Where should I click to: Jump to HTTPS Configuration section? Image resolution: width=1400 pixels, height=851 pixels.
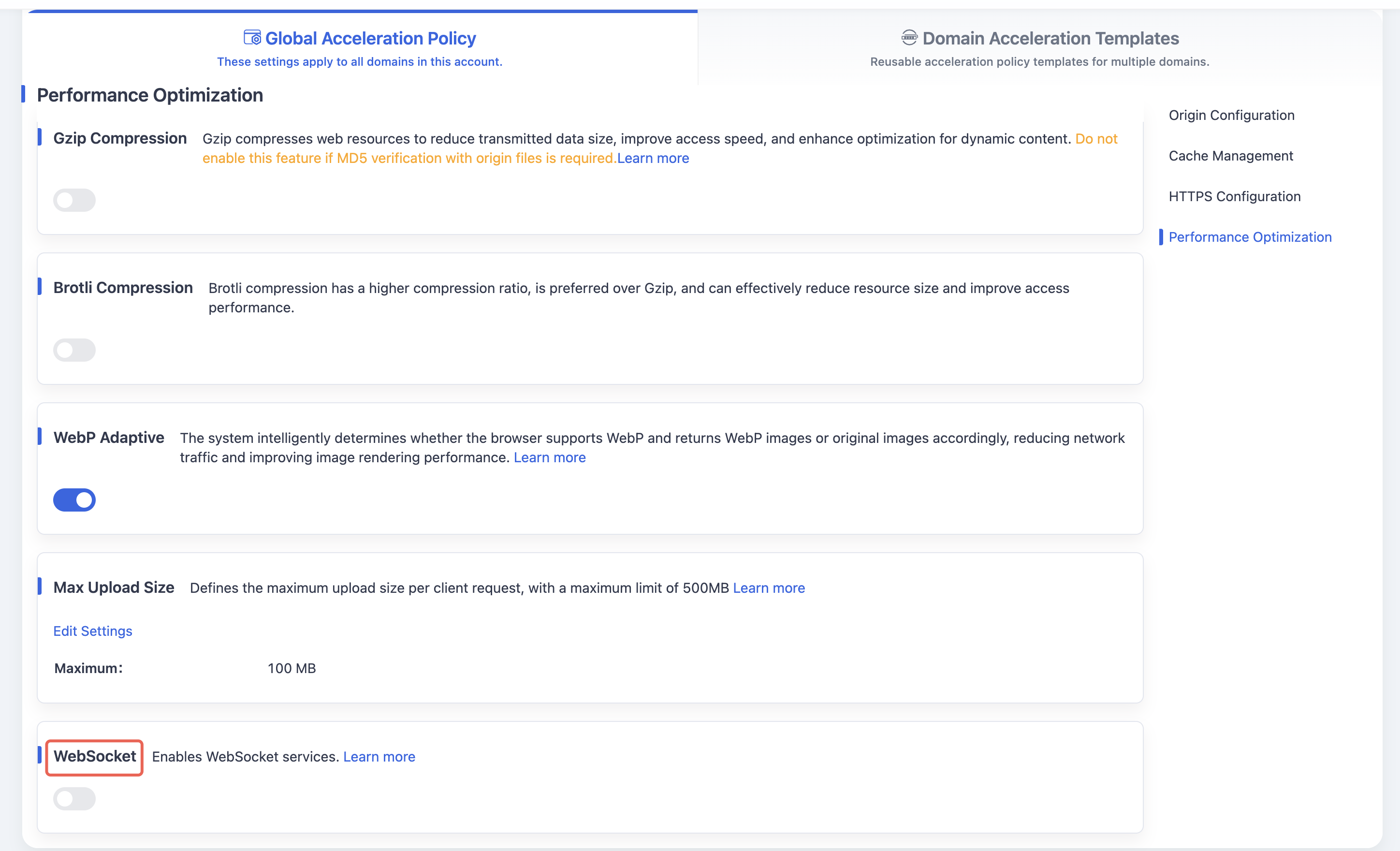[1234, 197]
